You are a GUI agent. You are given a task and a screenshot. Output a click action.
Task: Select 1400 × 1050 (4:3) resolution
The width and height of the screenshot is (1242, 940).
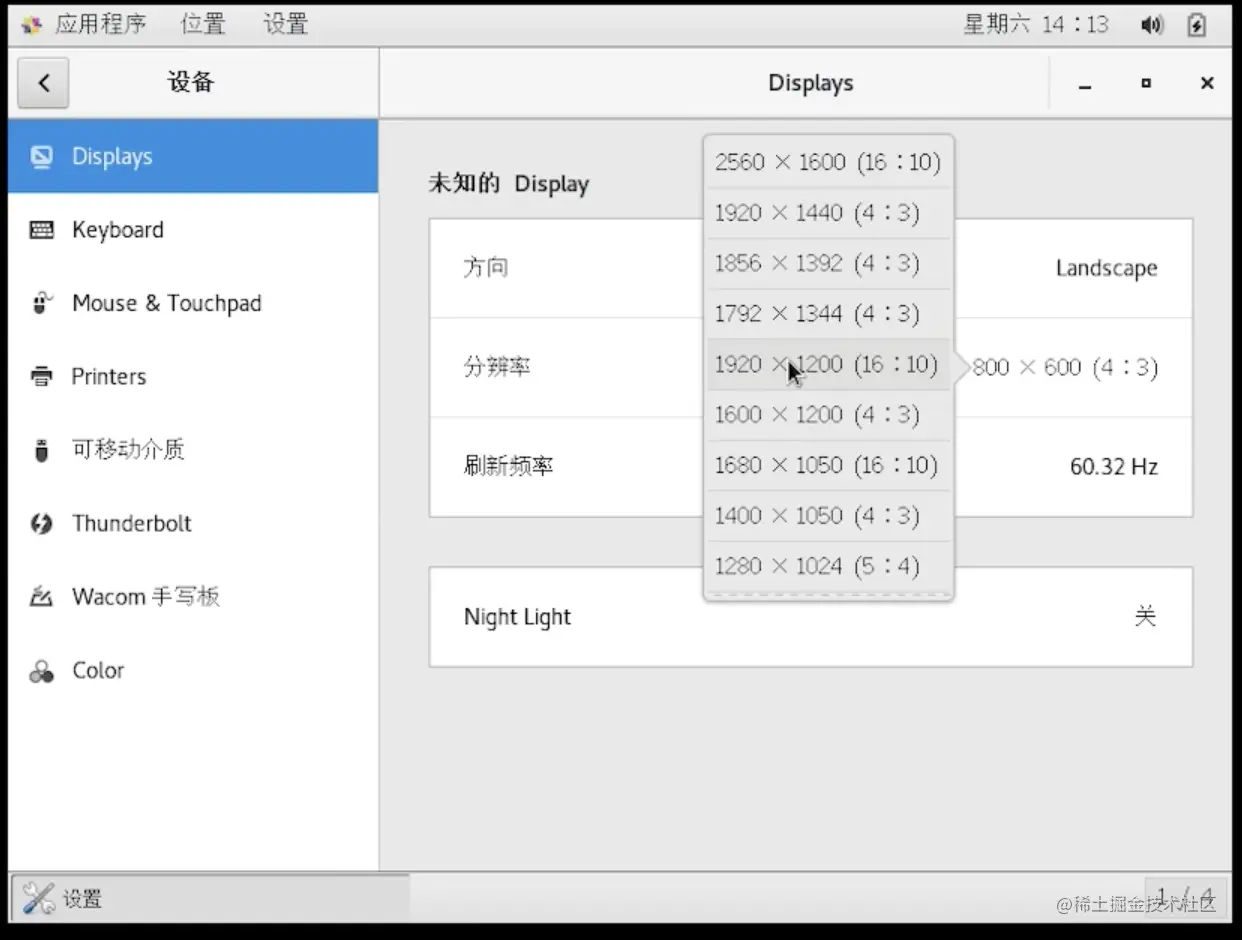click(828, 516)
